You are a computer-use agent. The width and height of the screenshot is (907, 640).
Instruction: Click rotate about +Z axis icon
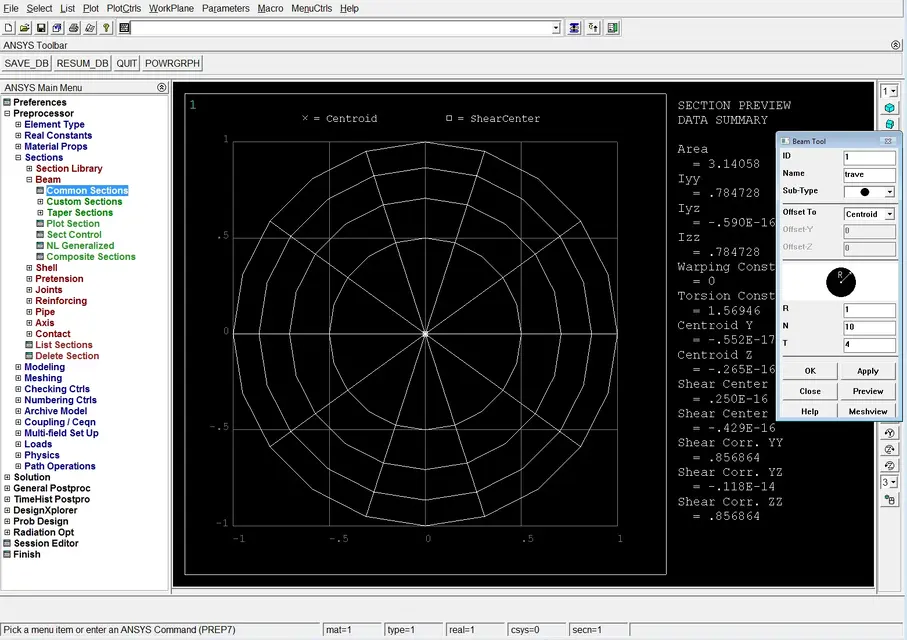(890, 449)
